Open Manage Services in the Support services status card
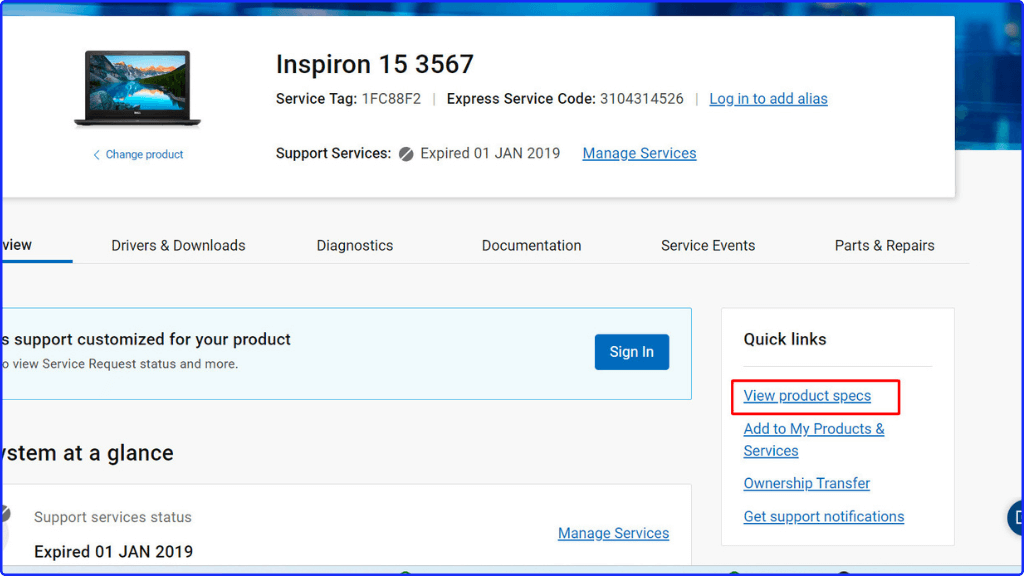The height and width of the screenshot is (576, 1024). pyautogui.click(x=613, y=534)
